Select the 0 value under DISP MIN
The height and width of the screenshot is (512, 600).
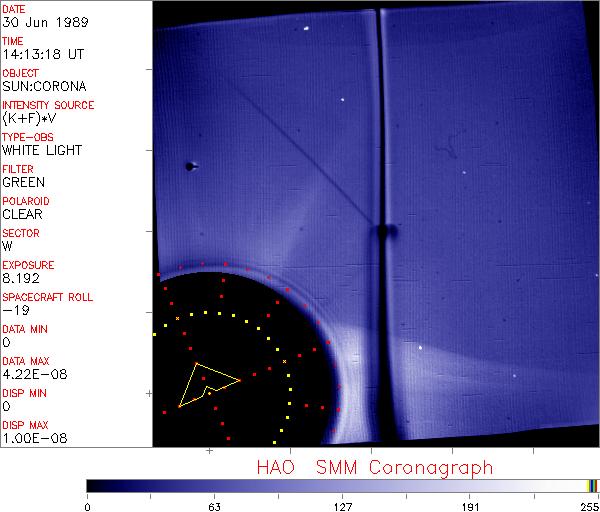(7, 406)
